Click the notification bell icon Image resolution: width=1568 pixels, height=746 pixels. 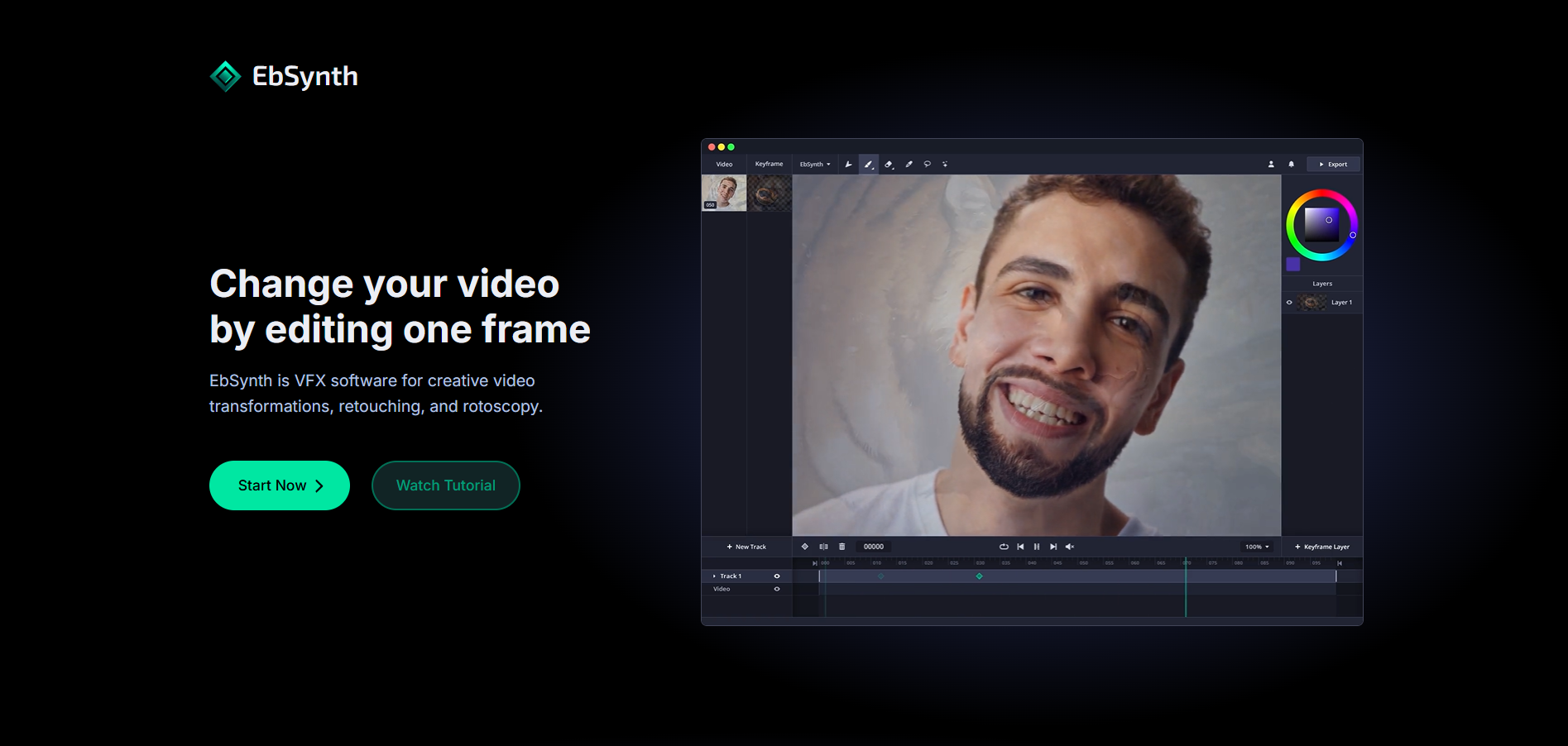point(1291,165)
